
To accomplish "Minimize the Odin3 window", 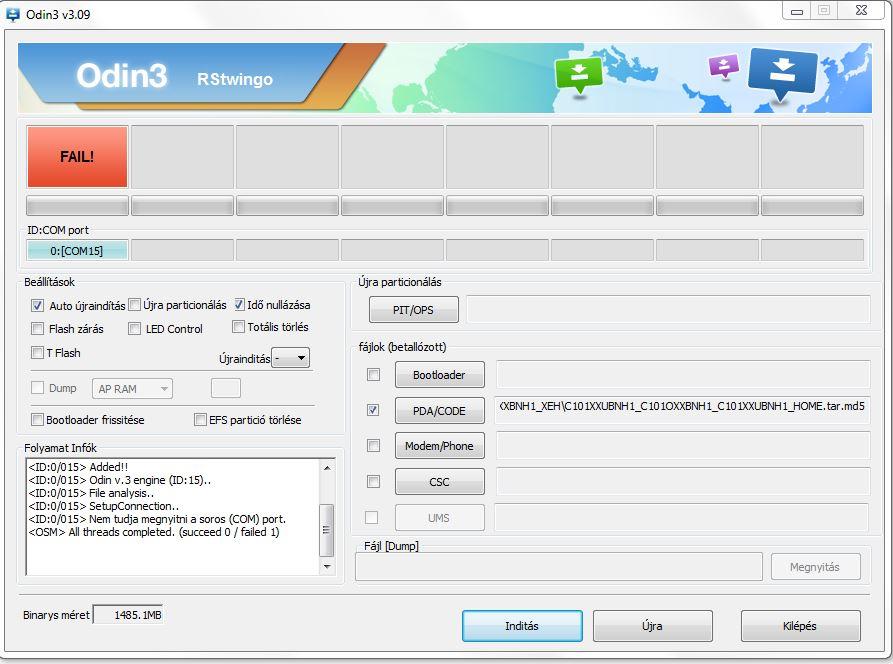I will point(797,11).
